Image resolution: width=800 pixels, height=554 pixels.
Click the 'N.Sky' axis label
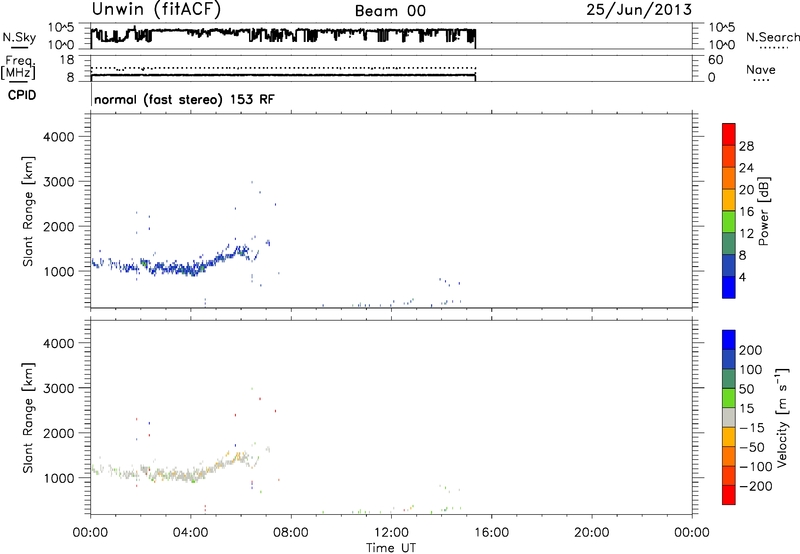[19, 37]
